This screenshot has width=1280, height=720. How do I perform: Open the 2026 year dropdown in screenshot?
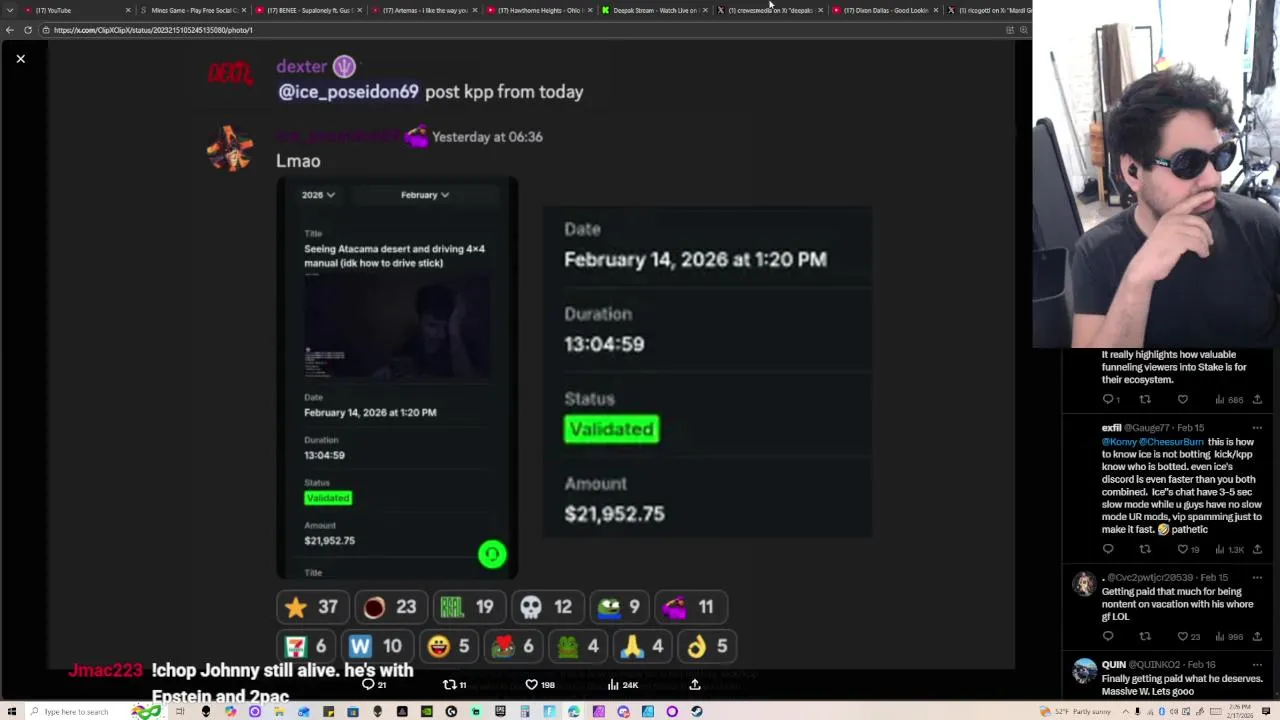coord(319,195)
